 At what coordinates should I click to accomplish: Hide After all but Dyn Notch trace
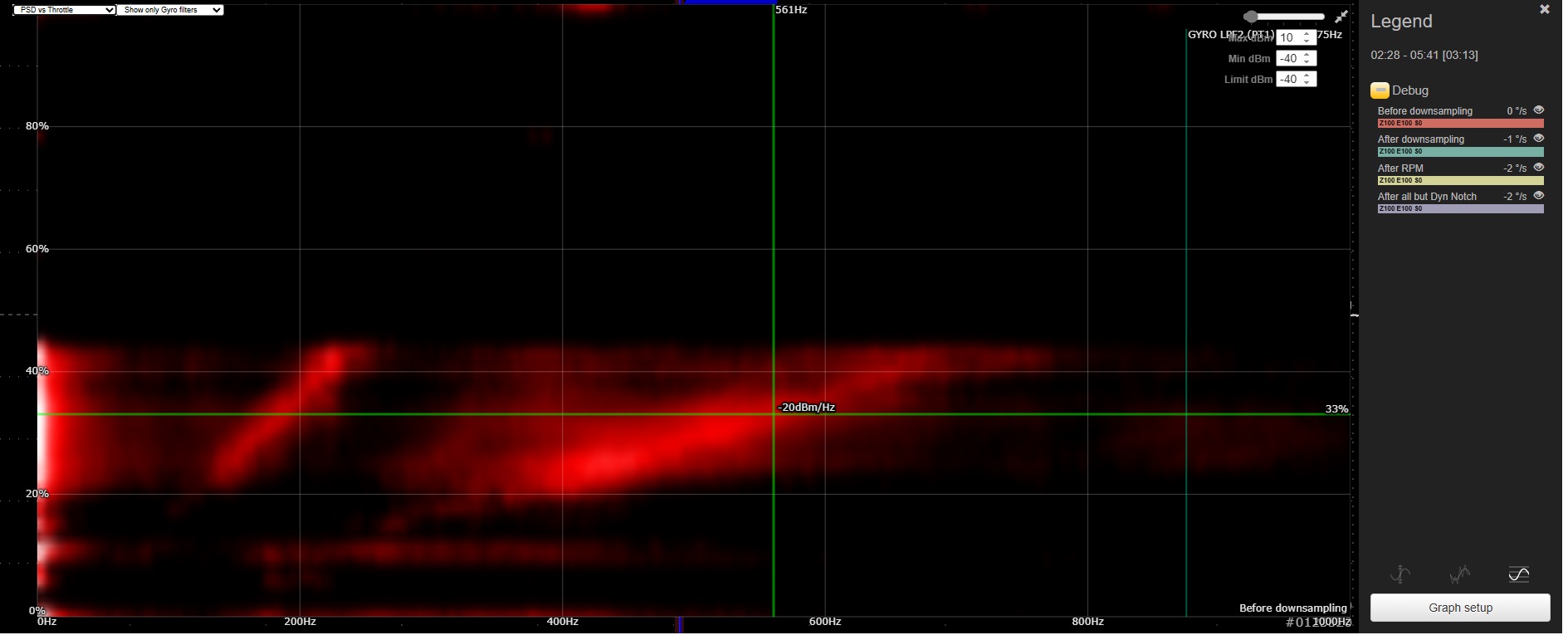[x=1538, y=196]
